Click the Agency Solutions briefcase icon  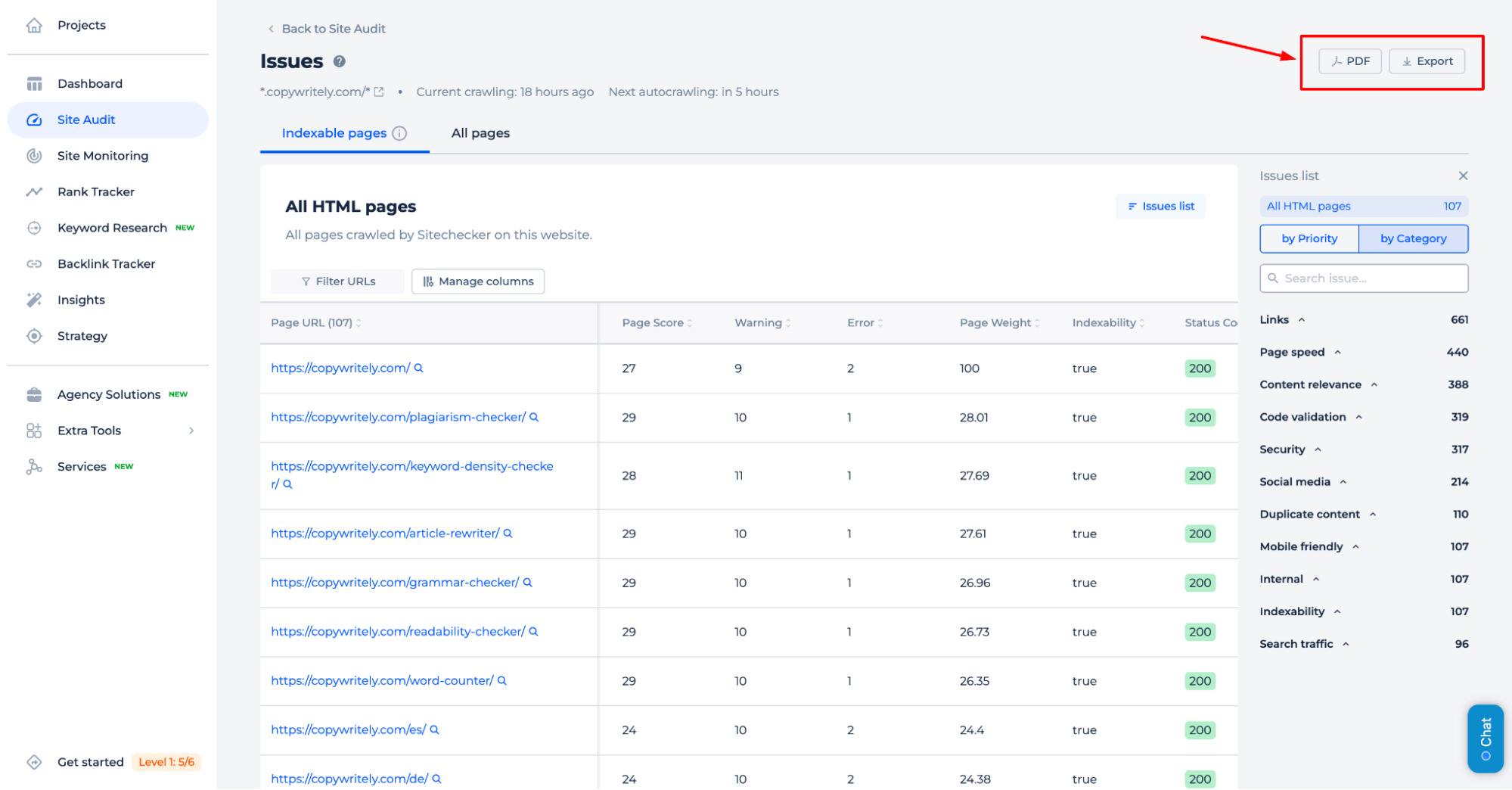click(x=34, y=394)
